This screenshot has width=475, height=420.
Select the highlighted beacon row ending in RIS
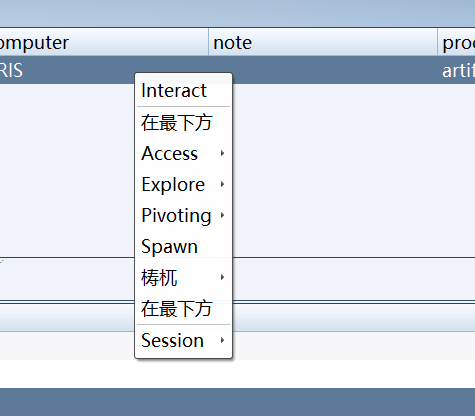[x=237, y=70]
